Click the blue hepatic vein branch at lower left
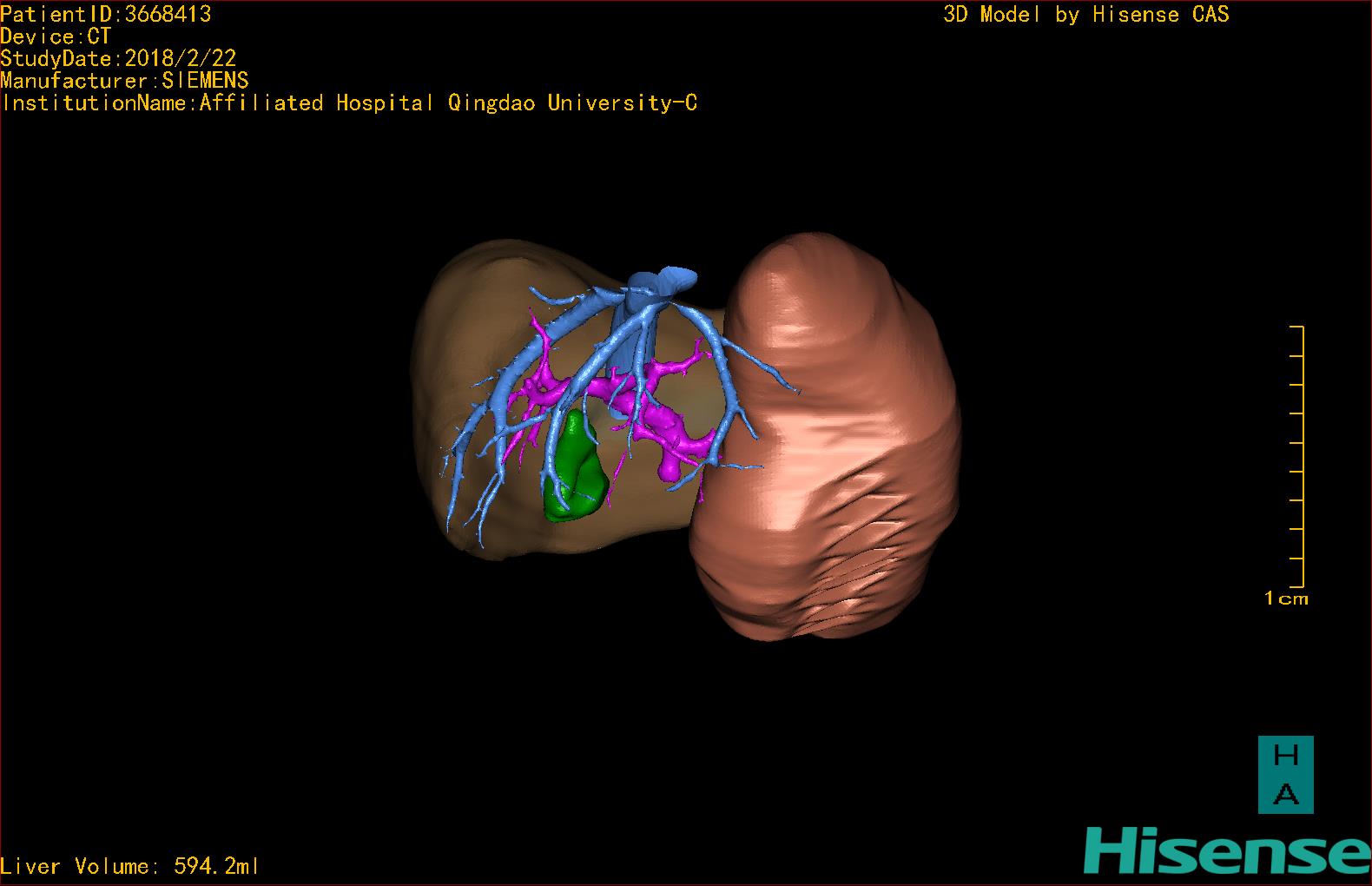 465,478
